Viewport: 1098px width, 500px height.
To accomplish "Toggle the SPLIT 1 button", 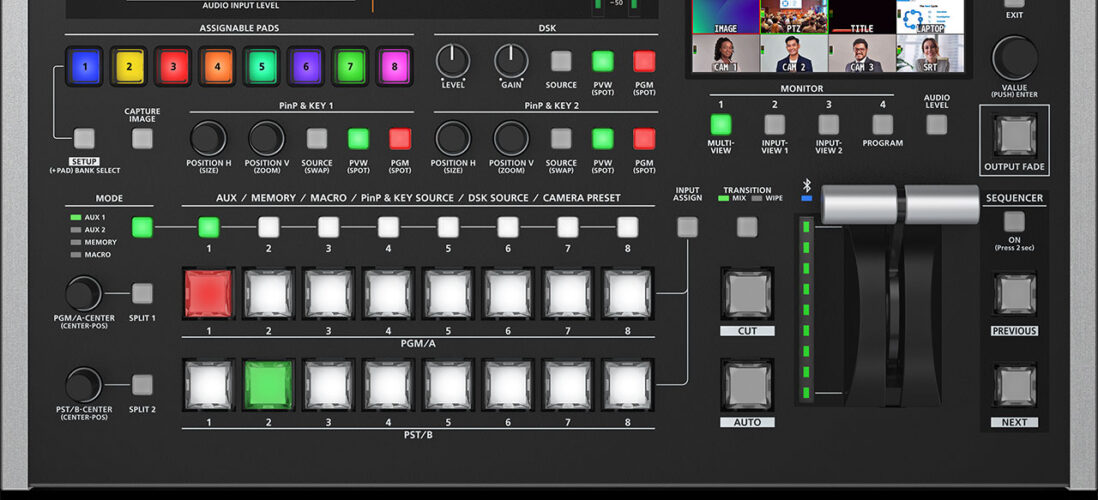I will pos(143,293).
